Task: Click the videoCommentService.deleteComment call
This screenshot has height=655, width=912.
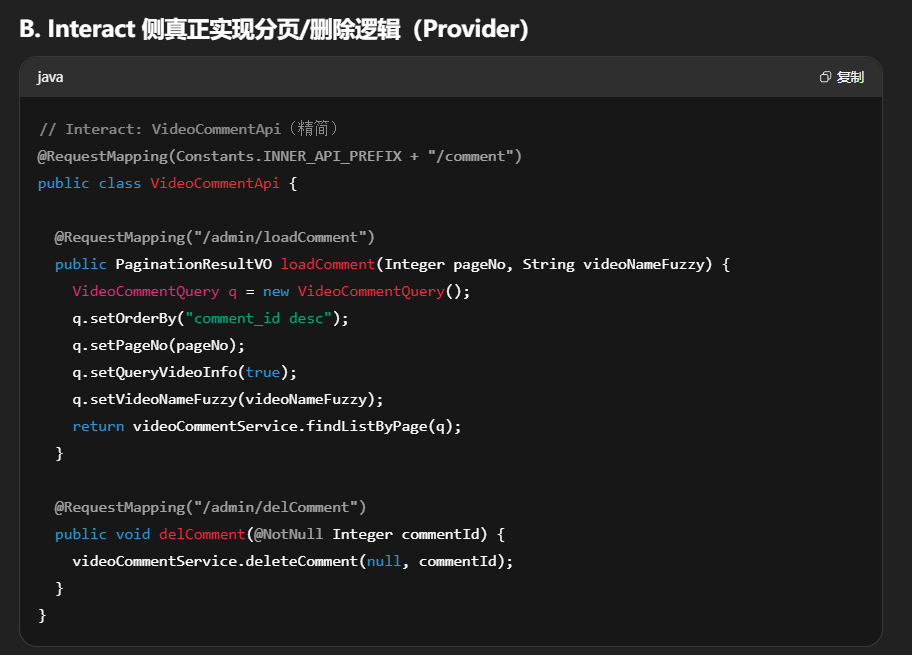Action: (214, 561)
